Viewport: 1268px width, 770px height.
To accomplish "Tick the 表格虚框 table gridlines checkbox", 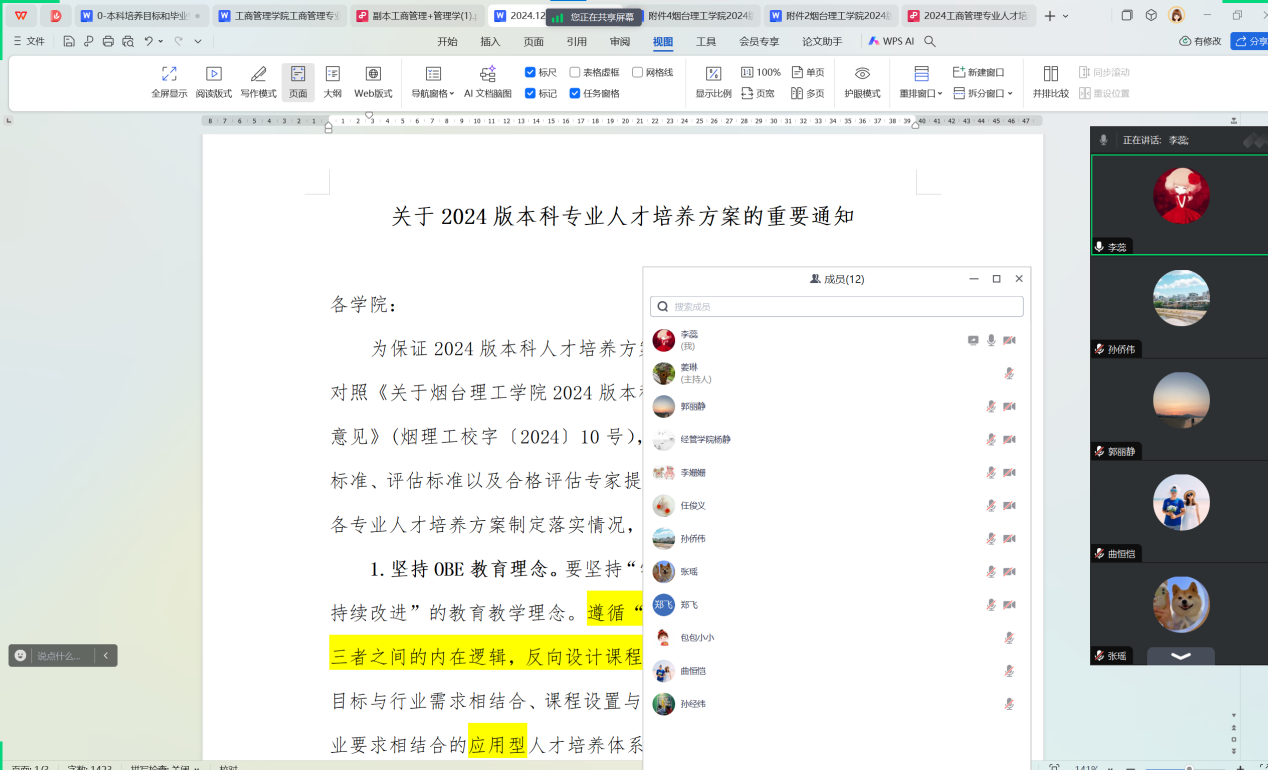I will [575, 72].
